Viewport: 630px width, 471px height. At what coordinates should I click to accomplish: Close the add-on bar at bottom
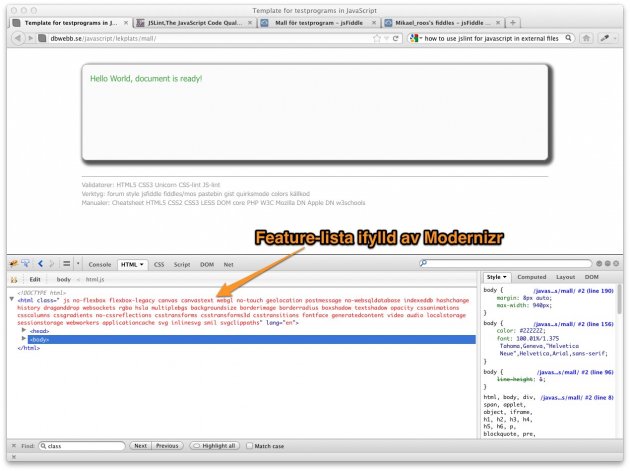click(x=14, y=457)
